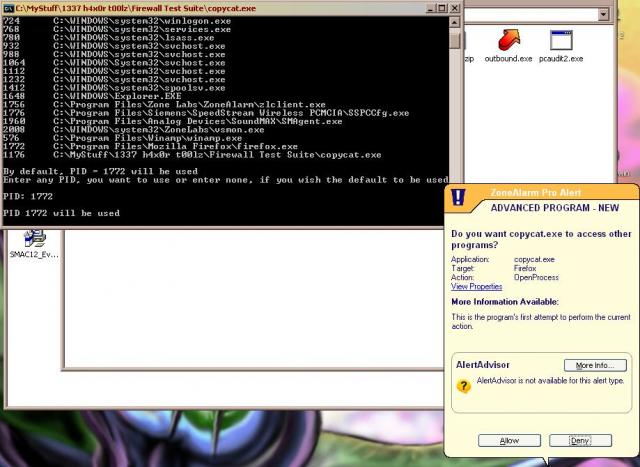
Task: Click the console title bar text
Action: click(x=136, y=8)
